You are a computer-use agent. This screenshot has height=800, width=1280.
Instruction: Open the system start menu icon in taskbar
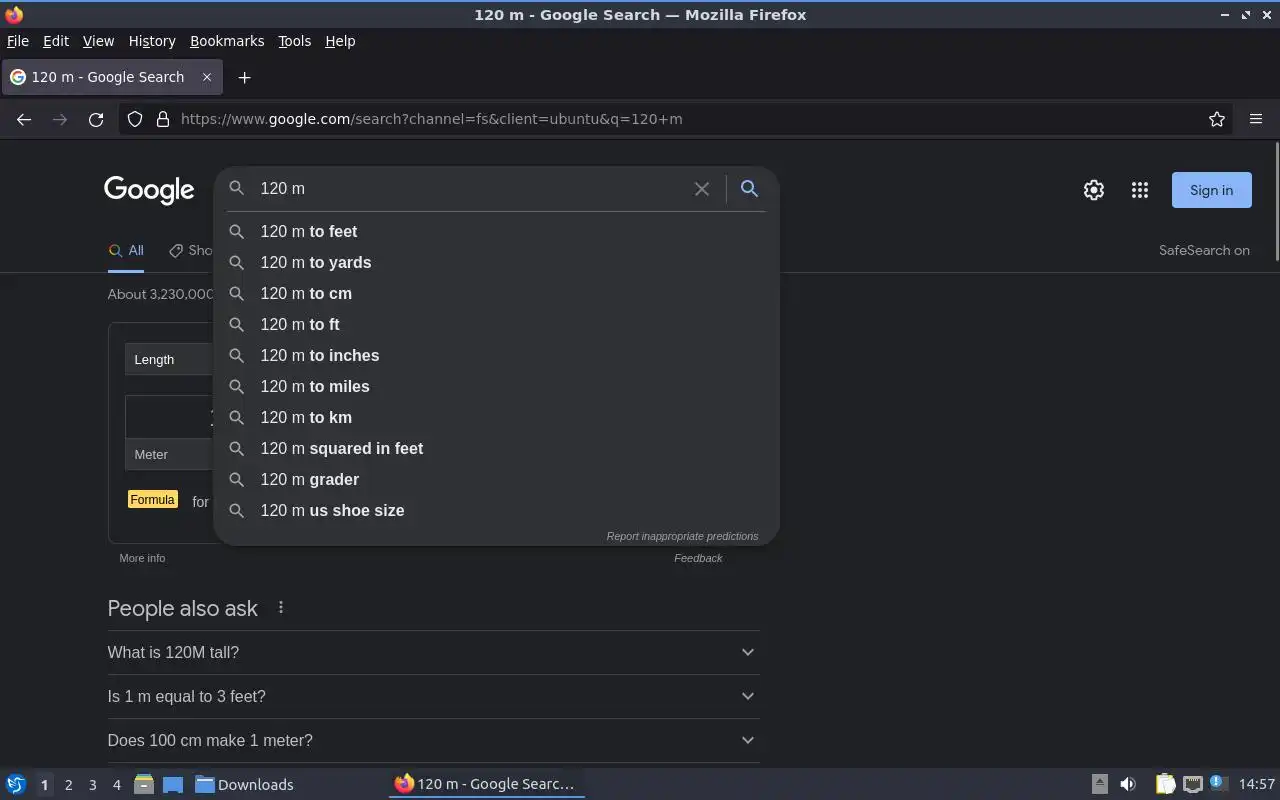(16, 784)
